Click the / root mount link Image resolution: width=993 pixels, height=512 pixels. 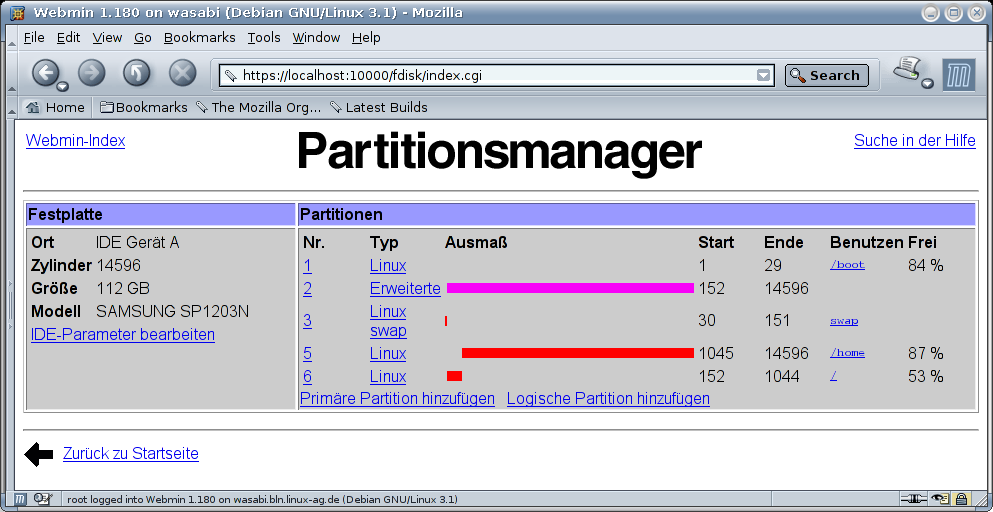[833, 376]
